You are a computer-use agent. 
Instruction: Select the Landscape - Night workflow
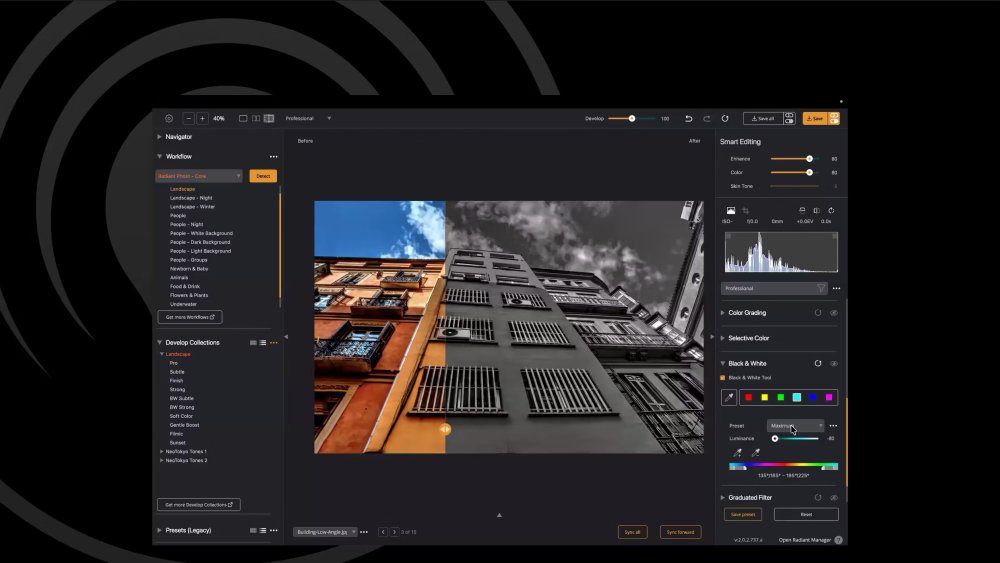(191, 198)
